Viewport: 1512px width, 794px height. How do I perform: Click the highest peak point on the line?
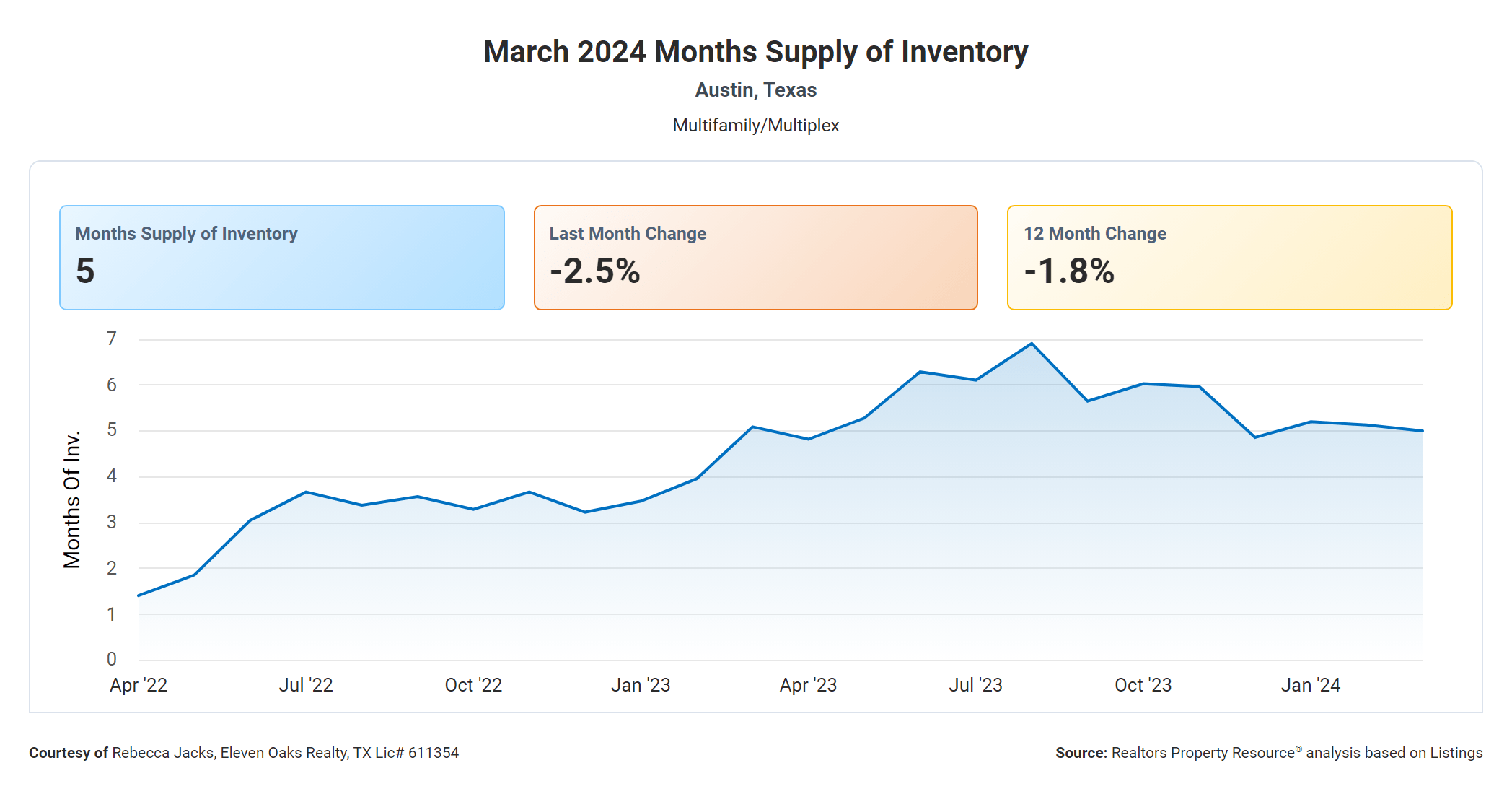pos(1032,344)
